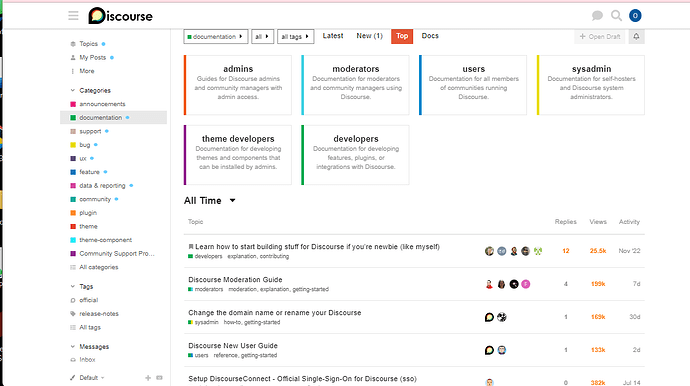Click the Open Draft button

[600, 37]
